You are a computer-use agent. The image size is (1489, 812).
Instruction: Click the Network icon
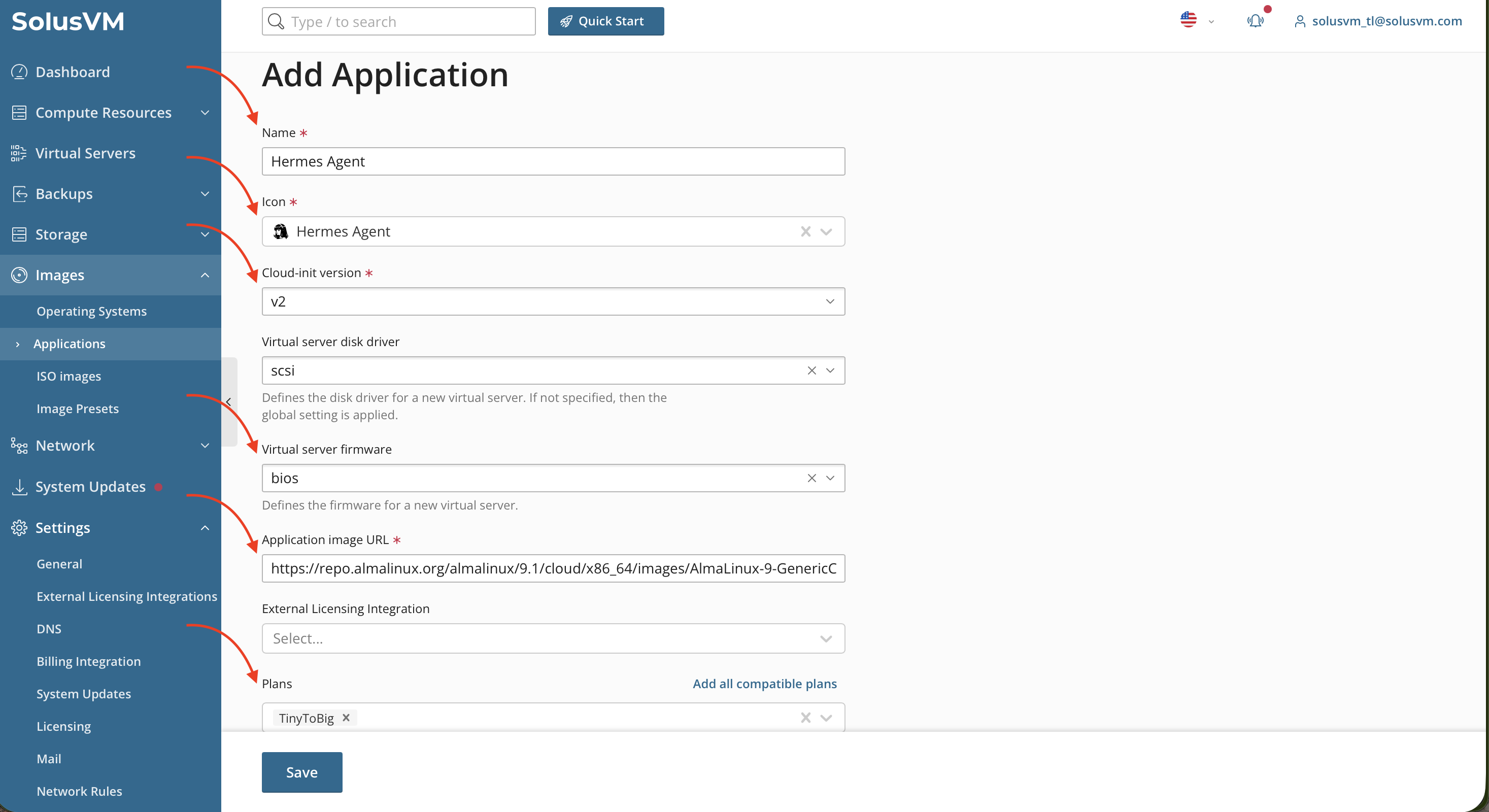tap(19, 446)
